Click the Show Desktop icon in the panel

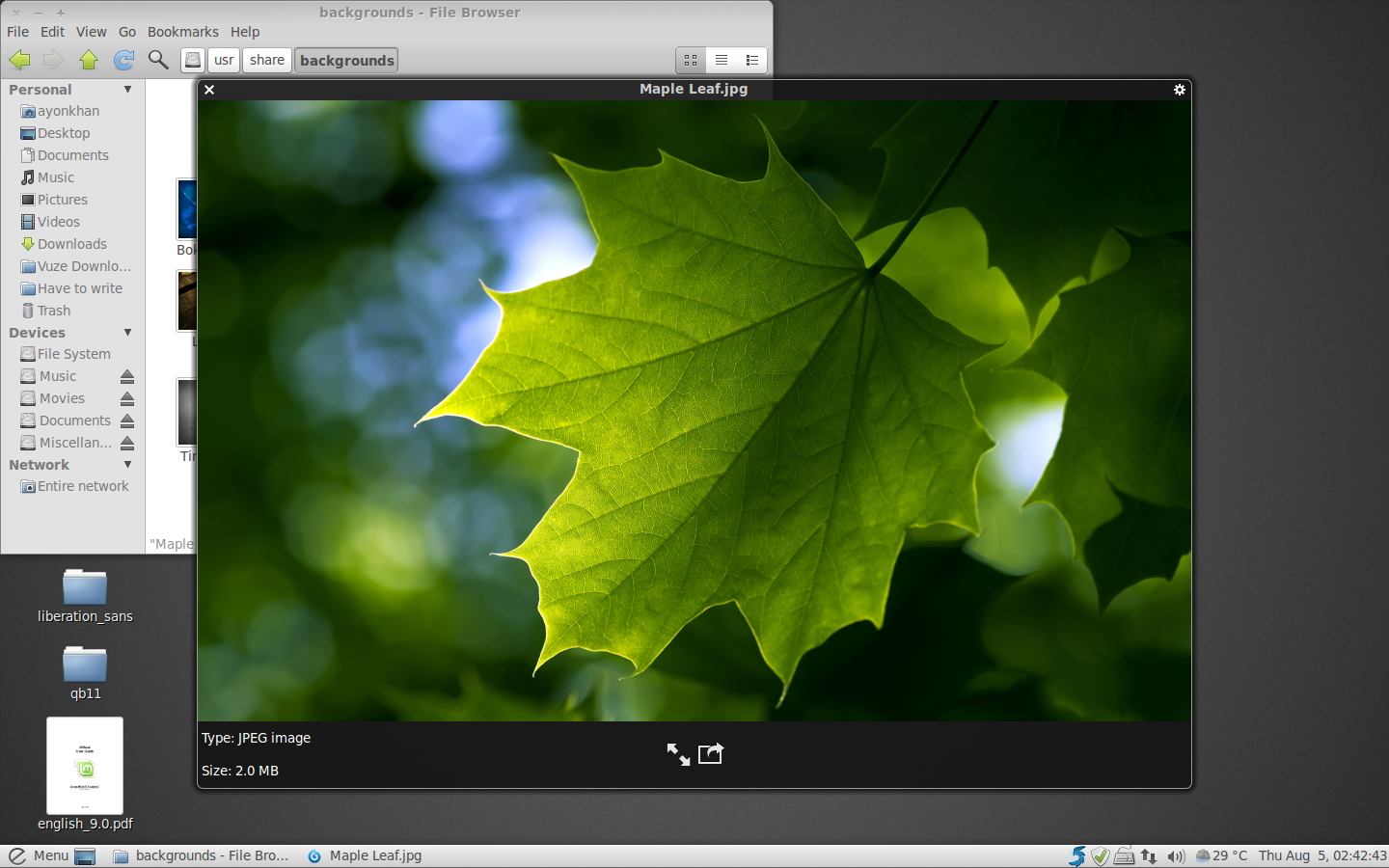(x=85, y=856)
